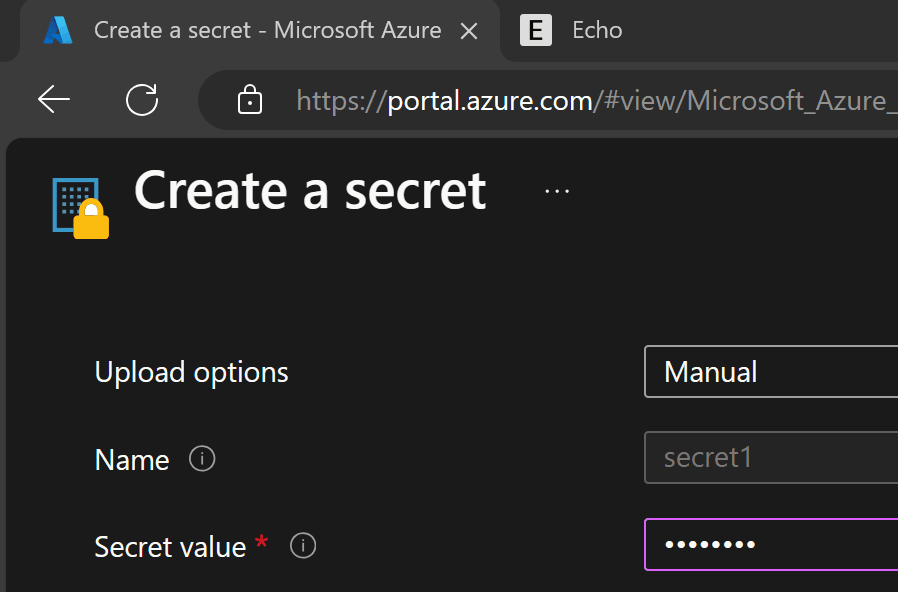The image size is (898, 592).
Task: Select the portal.azure.com address bar
Action: (x=548, y=100)
